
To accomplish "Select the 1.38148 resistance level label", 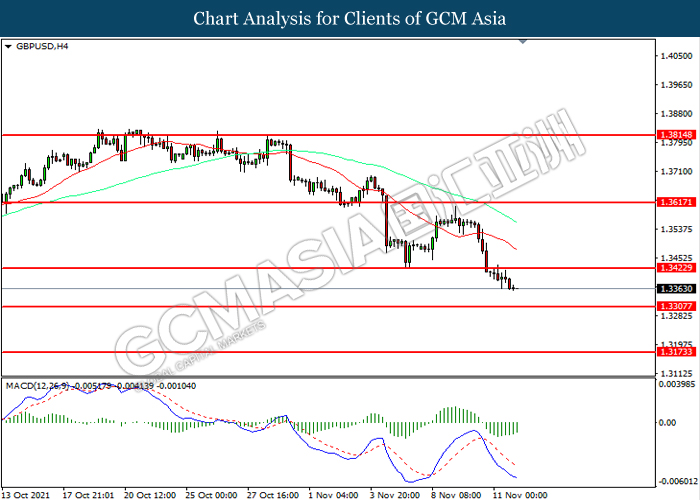I will coord(676,134).
